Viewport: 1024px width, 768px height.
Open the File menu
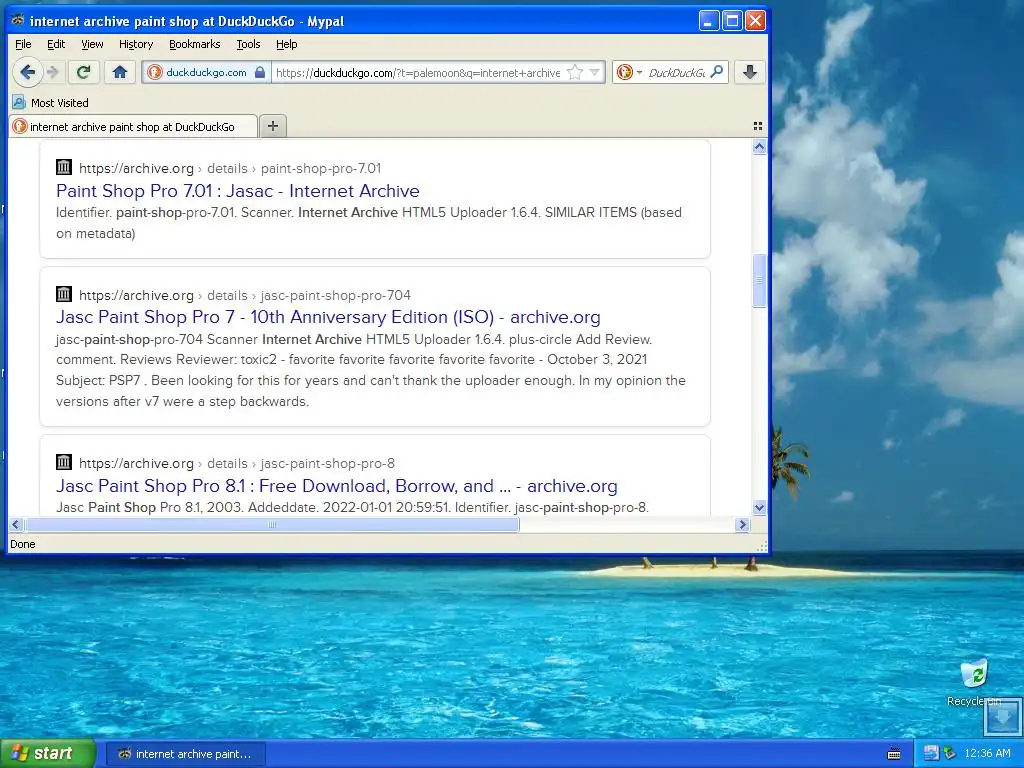[x=23, y=44]
